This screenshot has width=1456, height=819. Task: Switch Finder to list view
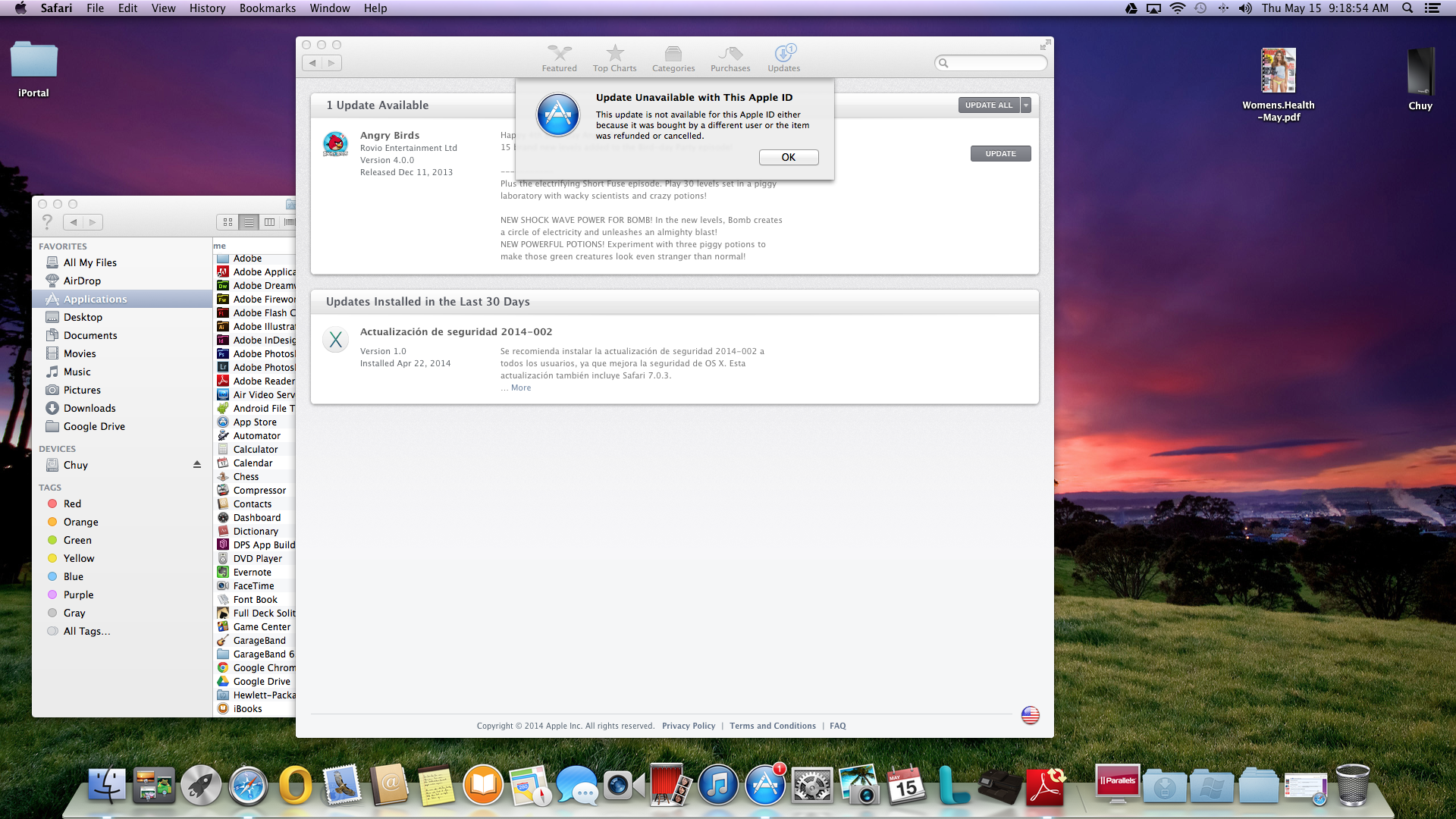[249, 222]
